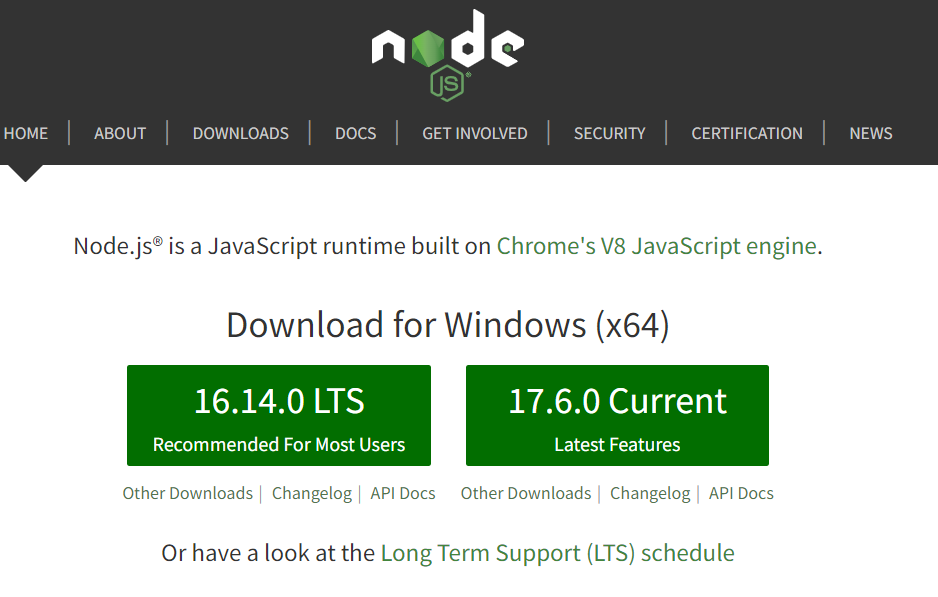Select the HOME tab
Screen dimensions: 938x597
click(26, 133)
